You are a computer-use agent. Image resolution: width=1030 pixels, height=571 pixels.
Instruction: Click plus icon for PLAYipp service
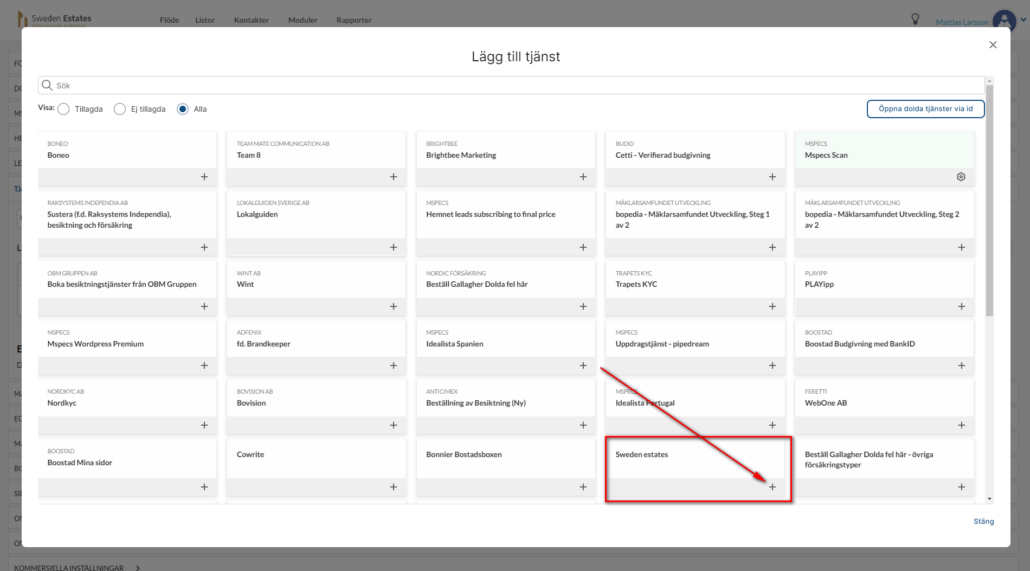point(961,307)
